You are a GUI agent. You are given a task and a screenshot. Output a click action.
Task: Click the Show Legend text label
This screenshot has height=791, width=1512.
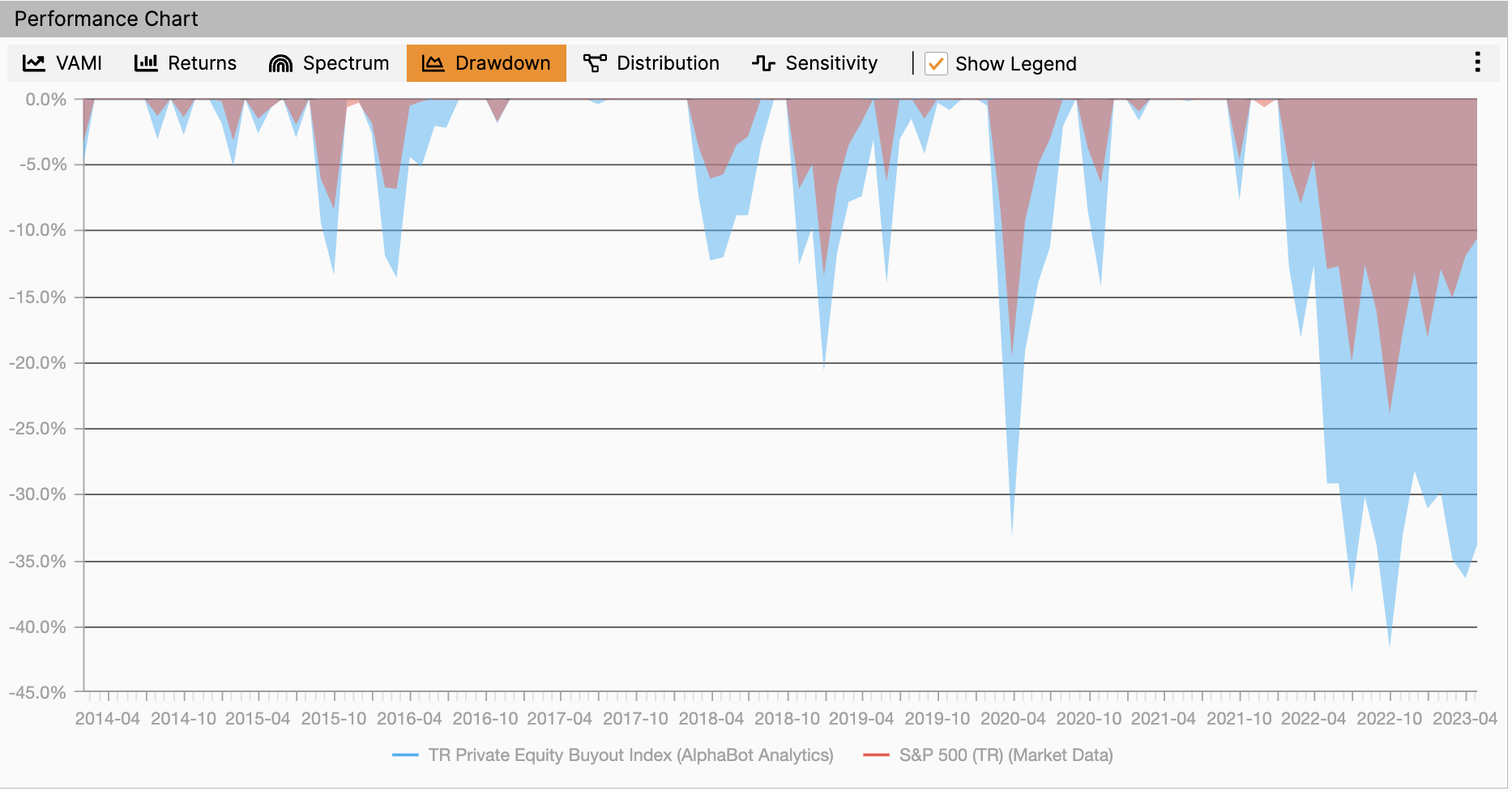pyautogui.click(x=1015, y=64)
